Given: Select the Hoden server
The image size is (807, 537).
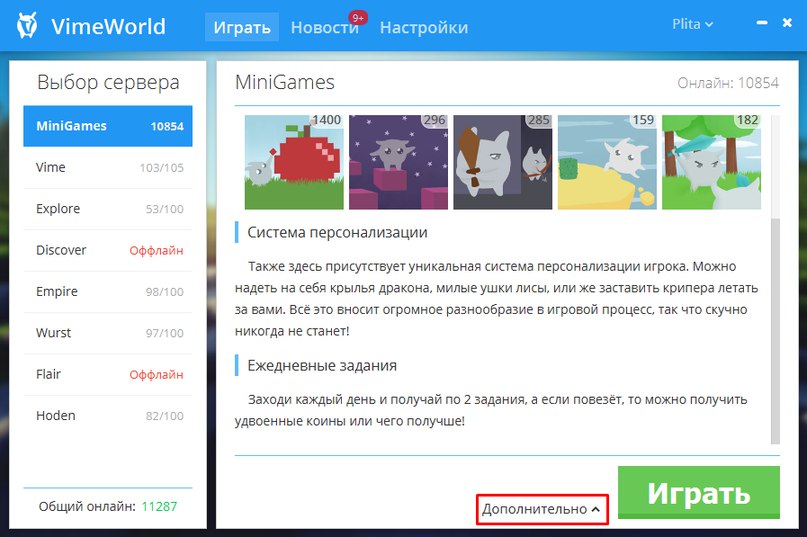Looking at the screenshot, I should point(108,415).
